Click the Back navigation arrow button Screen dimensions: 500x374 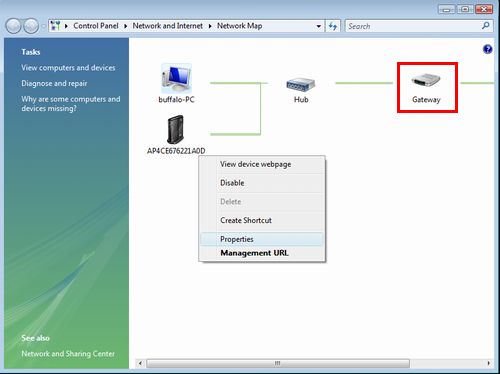[13, 26]
